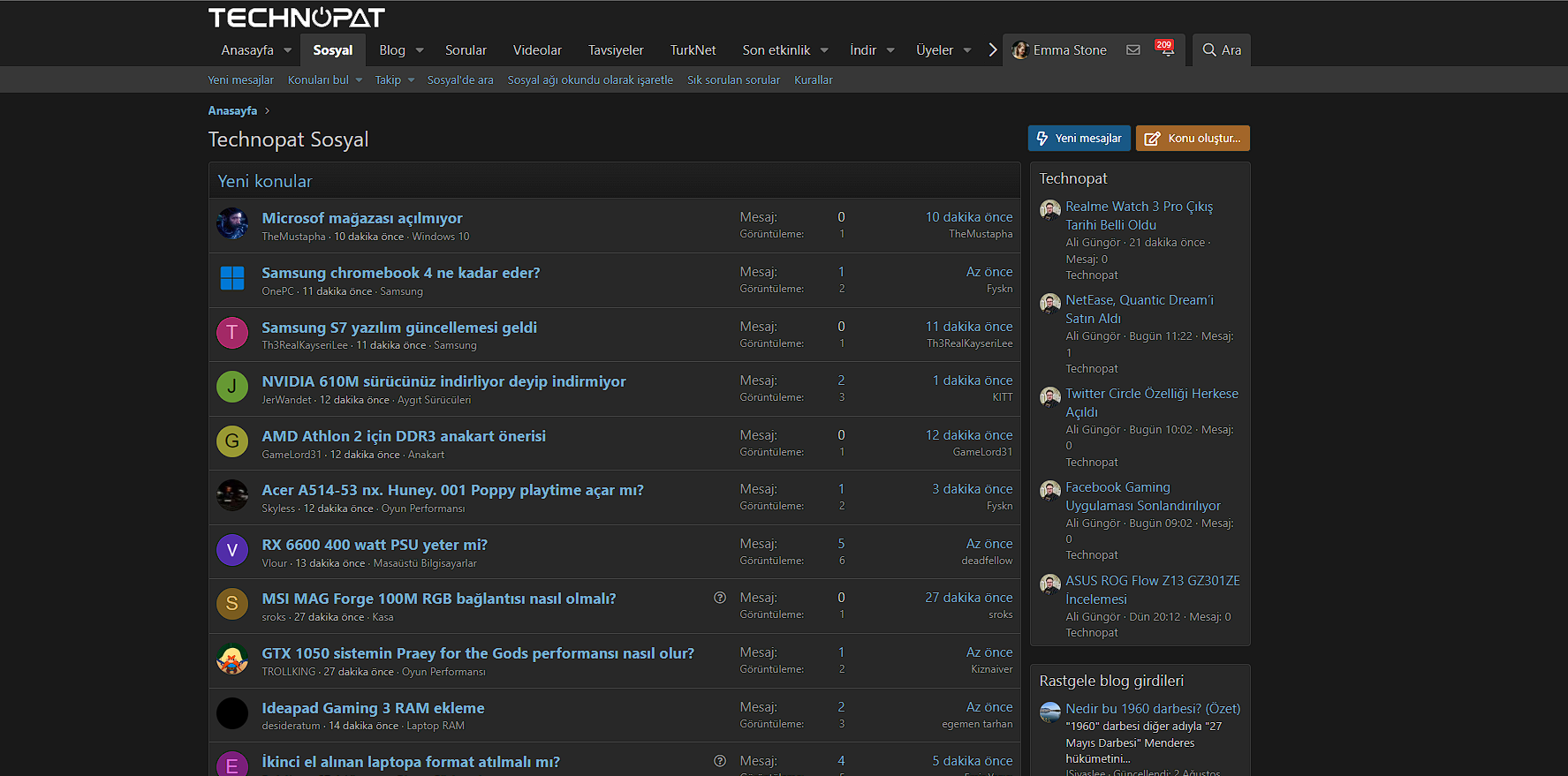The image size is (1568, 776).
Task: Open the Blog tab
Action: (x=392, y=50)
